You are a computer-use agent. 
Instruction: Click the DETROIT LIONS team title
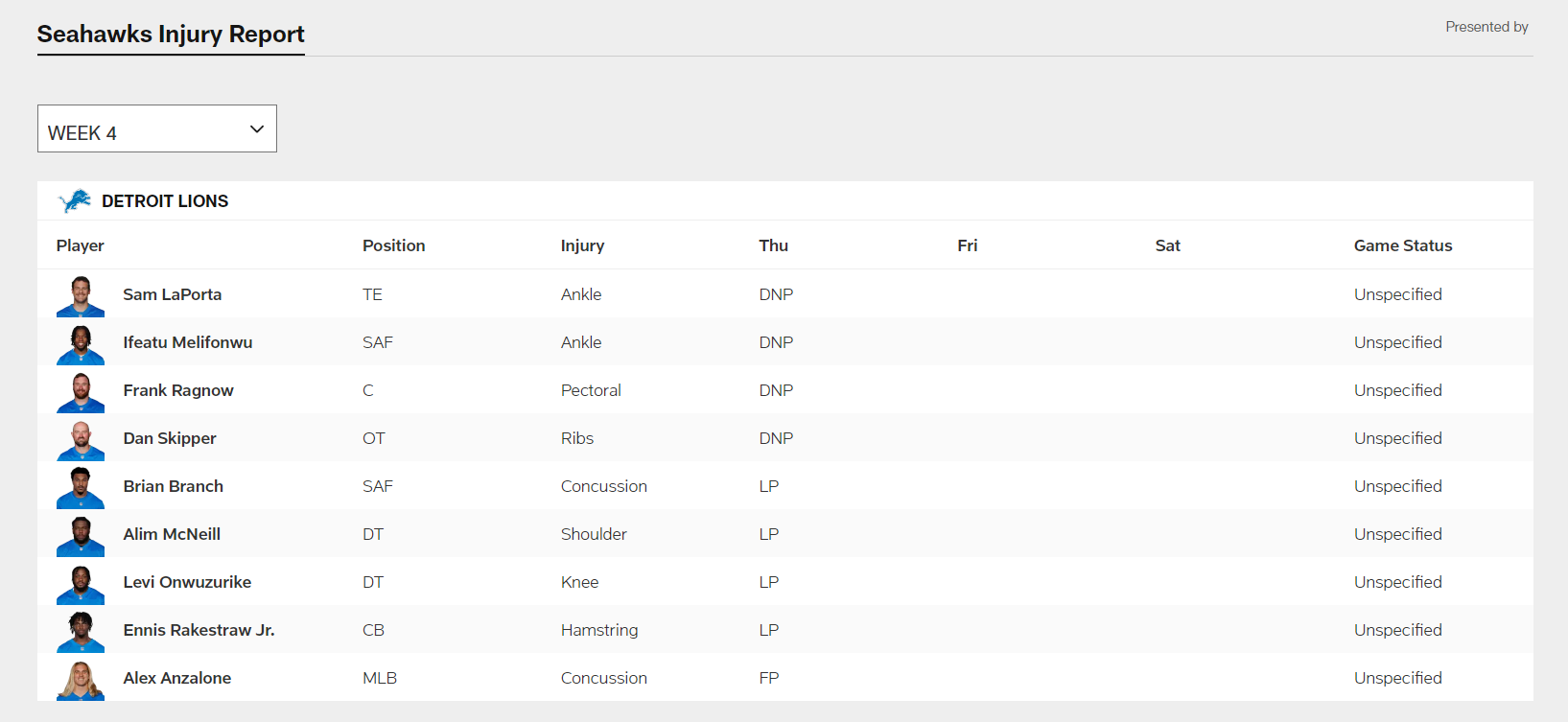pyautogui.click(x=165, y=201)
